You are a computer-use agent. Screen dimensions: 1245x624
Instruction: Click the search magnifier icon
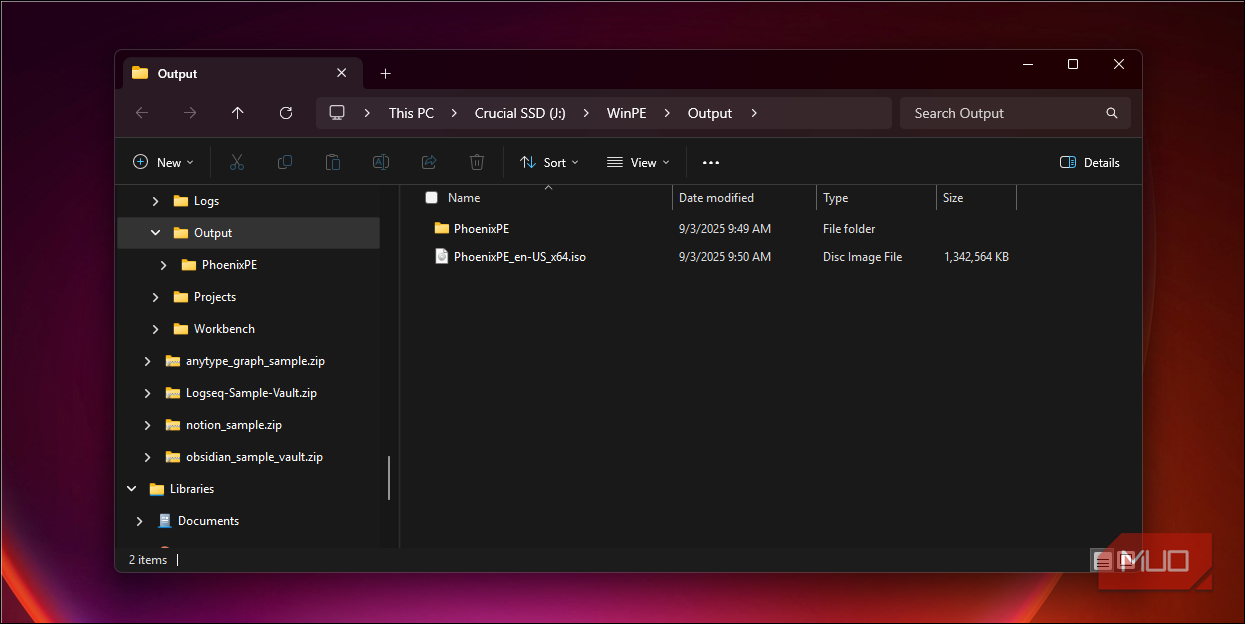coord(1112,113)
